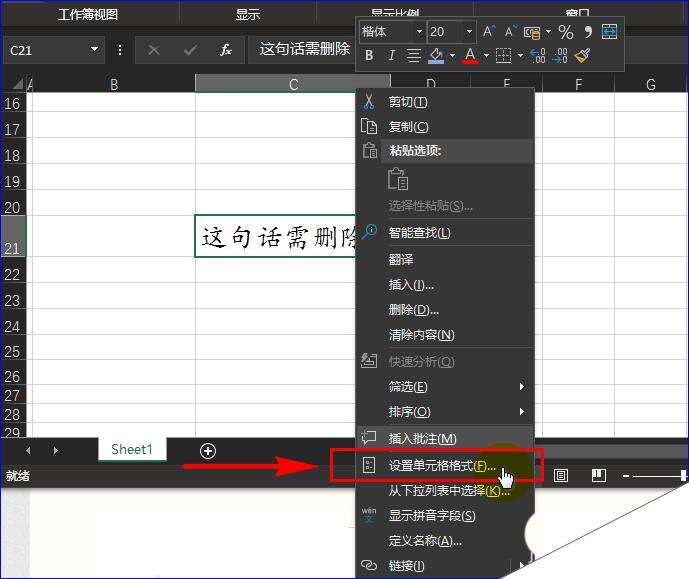
Task: Choose 从下拉列表中选择(K)... entry
Action: click(444, 490)
